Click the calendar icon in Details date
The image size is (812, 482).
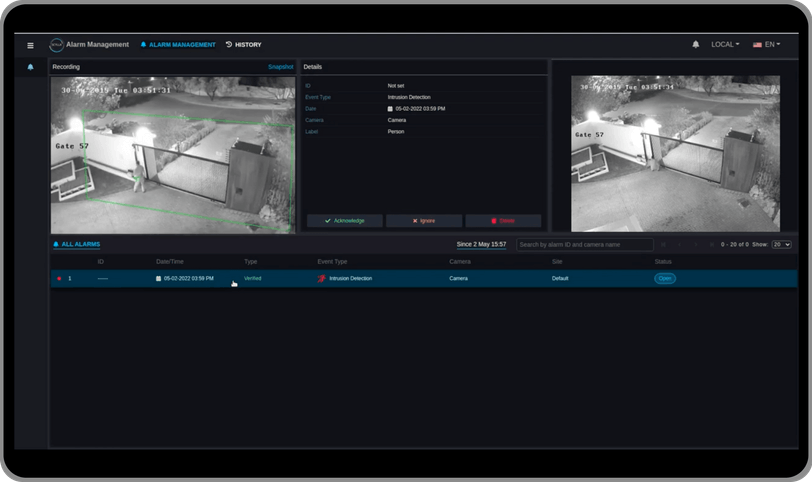point(390,109)
